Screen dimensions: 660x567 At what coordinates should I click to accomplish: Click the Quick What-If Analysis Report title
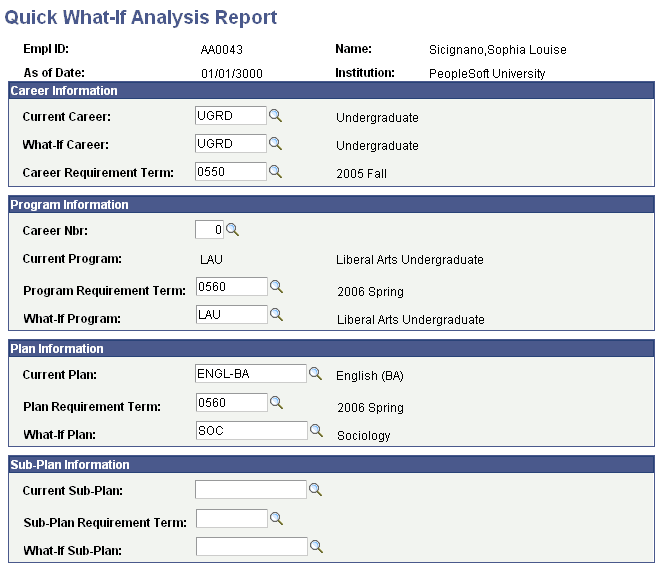coord(141,17)
